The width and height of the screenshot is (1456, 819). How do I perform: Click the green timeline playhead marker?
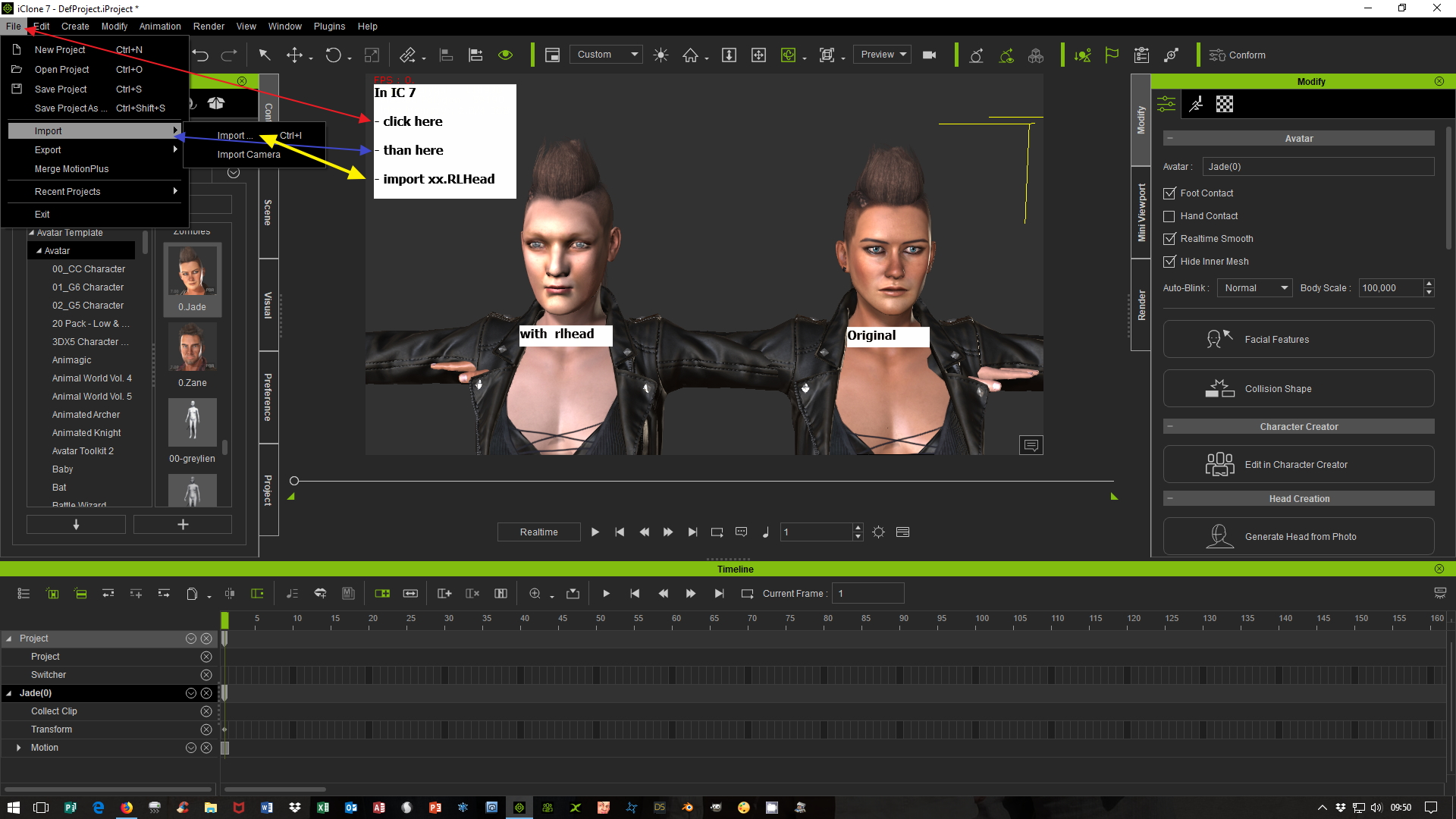[x=224, y=620]
